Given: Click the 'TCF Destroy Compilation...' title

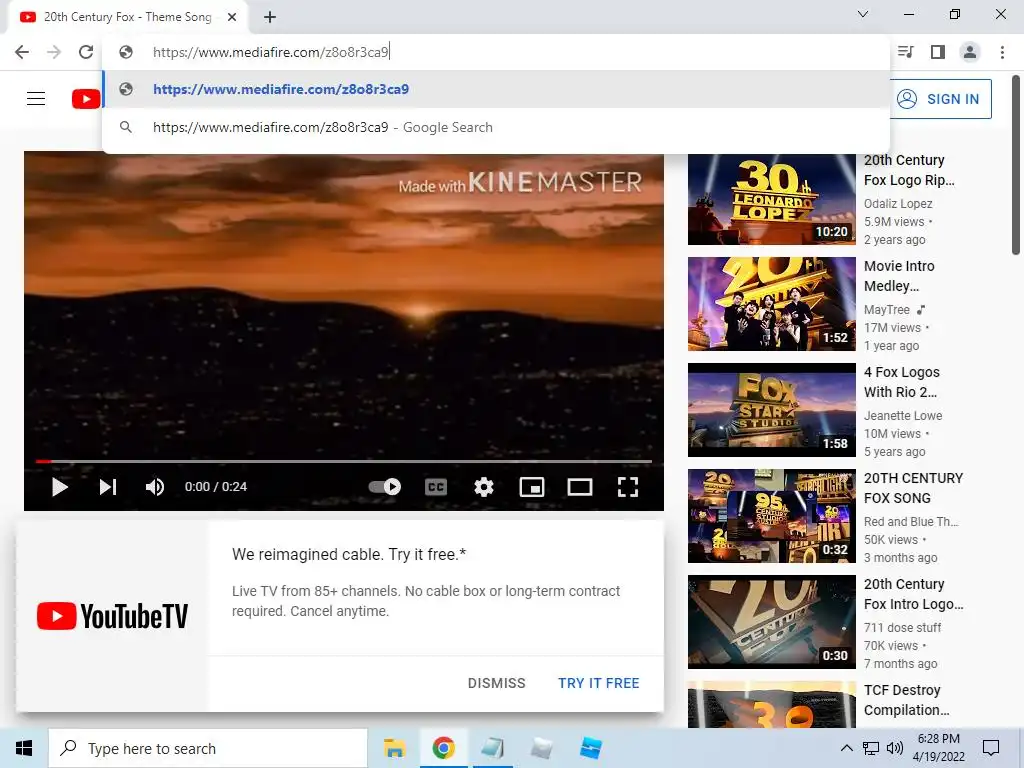Looking at the screenshot, I should point(906,700).
